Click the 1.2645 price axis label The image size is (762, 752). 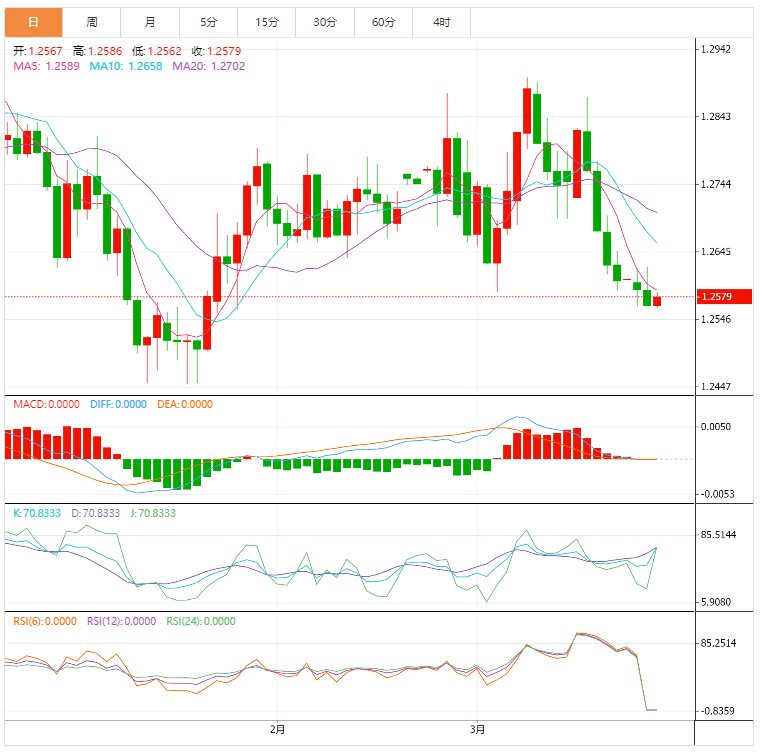click(716, 252)
